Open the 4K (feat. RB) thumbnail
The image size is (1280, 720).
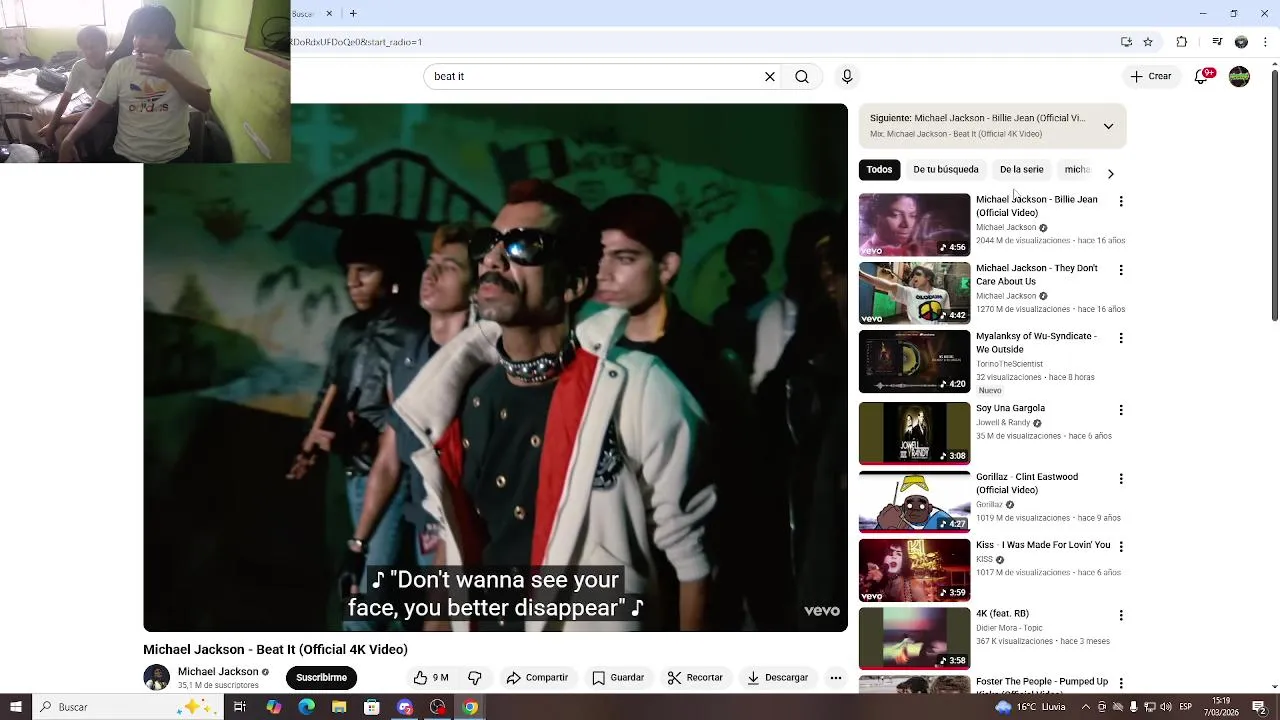pos(914,639)
